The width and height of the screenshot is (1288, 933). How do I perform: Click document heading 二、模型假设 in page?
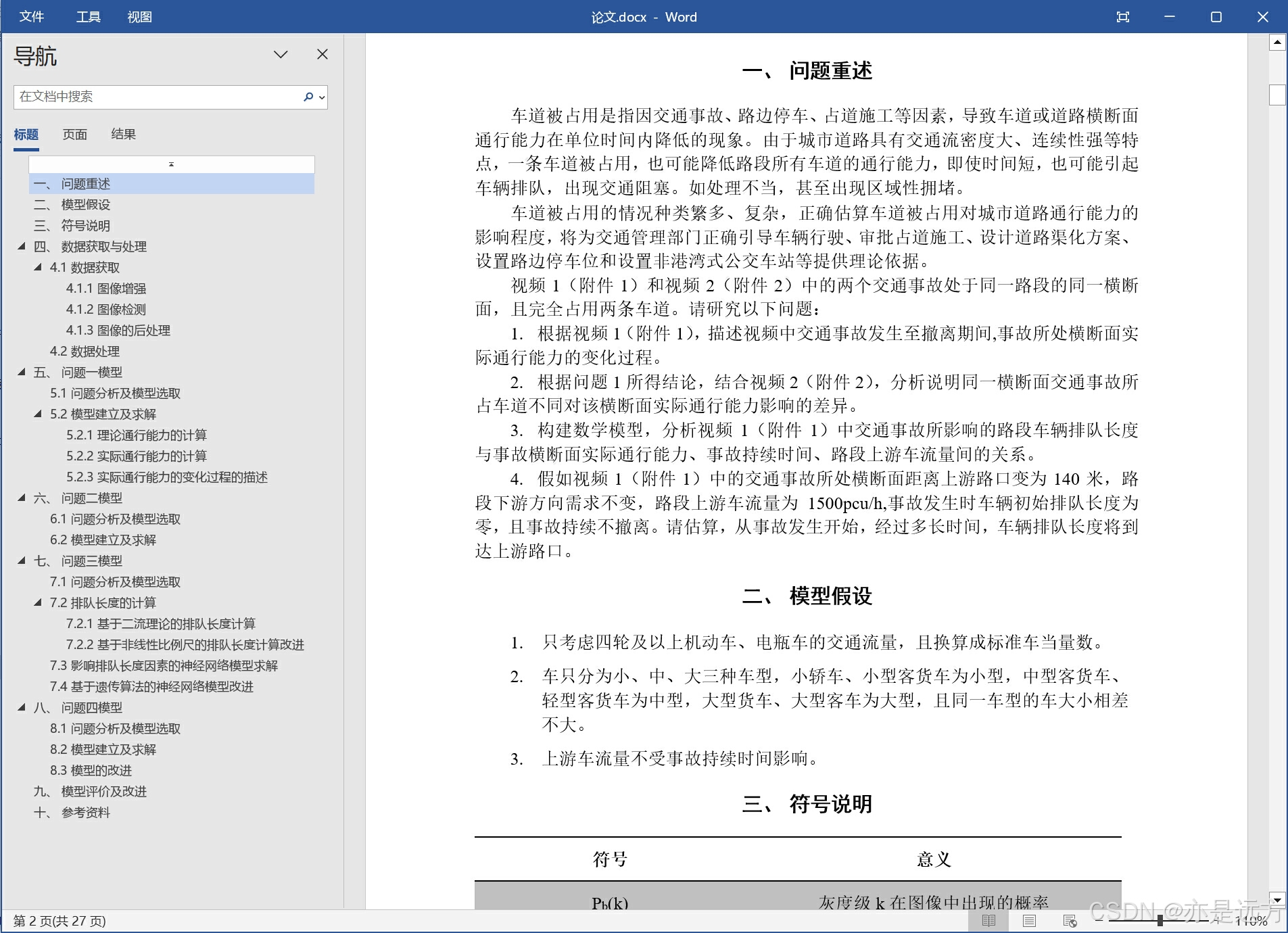coord(807,596)
